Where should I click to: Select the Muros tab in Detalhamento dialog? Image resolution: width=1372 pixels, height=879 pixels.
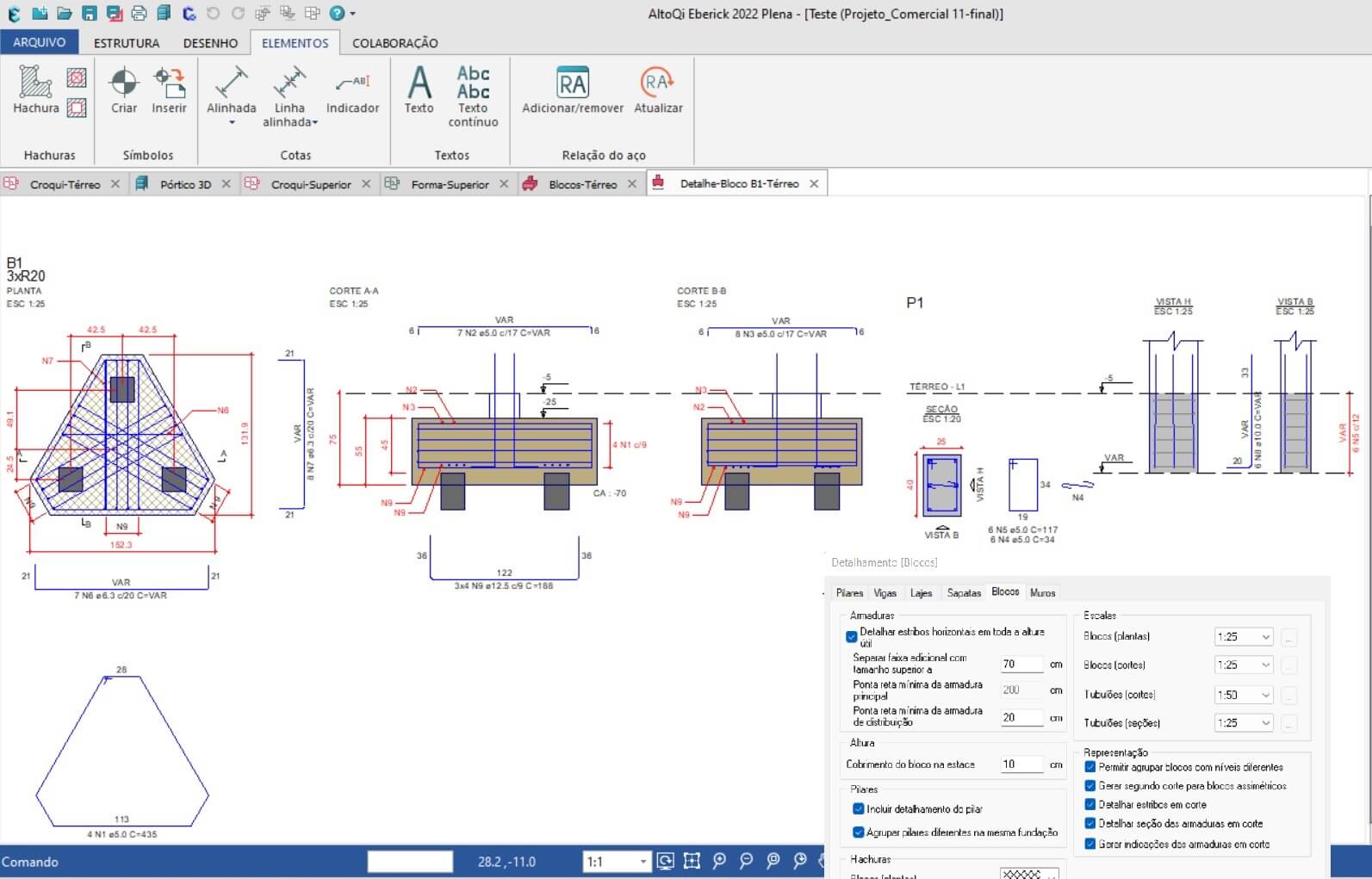point(1042,592)
